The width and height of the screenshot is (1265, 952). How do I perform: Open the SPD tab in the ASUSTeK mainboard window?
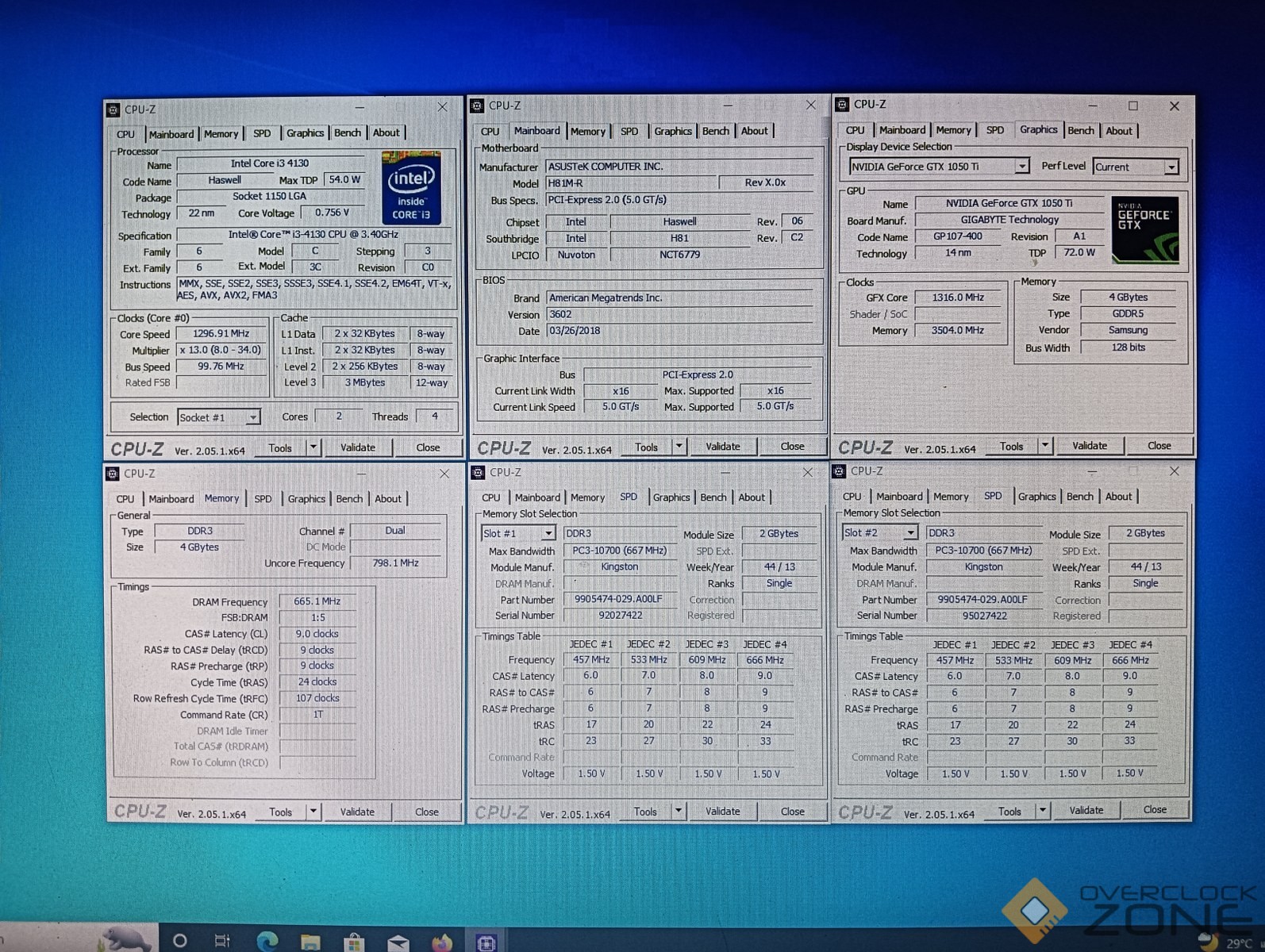(x=629, y=131)
